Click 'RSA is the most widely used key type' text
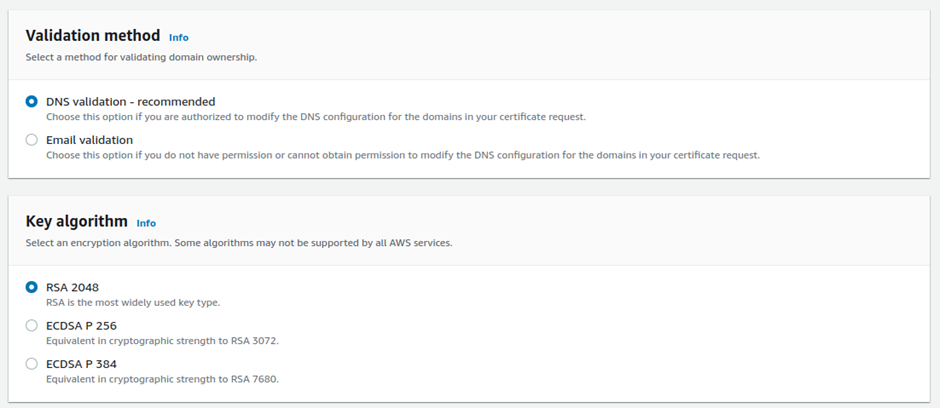 coord(133,303)
